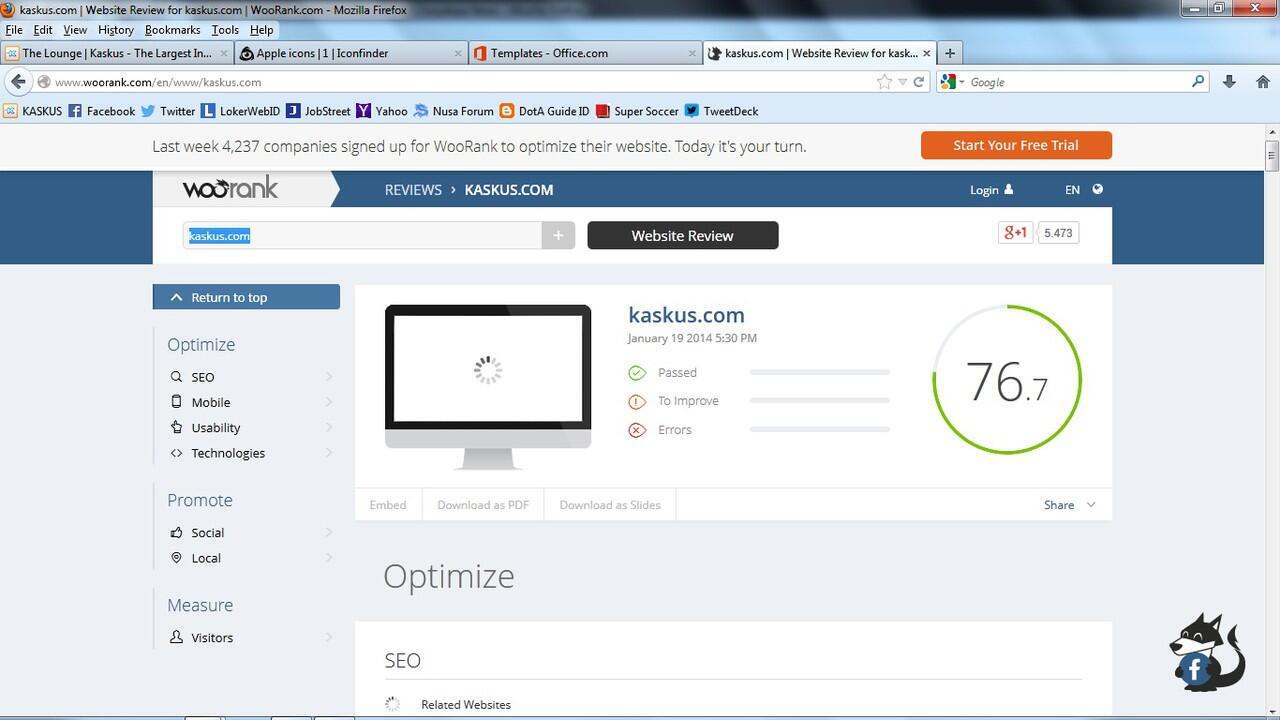Click the search magnifier in the Google box

pyautogui.click(x=1198, y=82)
